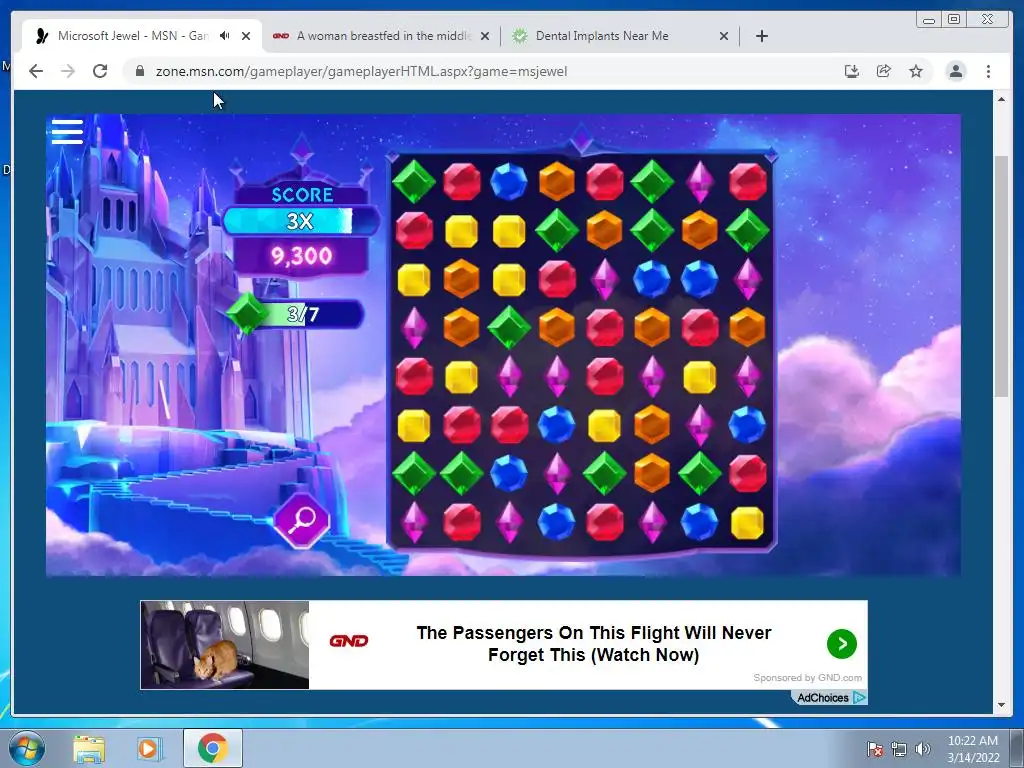Open the network tray icon
Viewport: 1024px width, 768px height.
click(x=899, y=749)
